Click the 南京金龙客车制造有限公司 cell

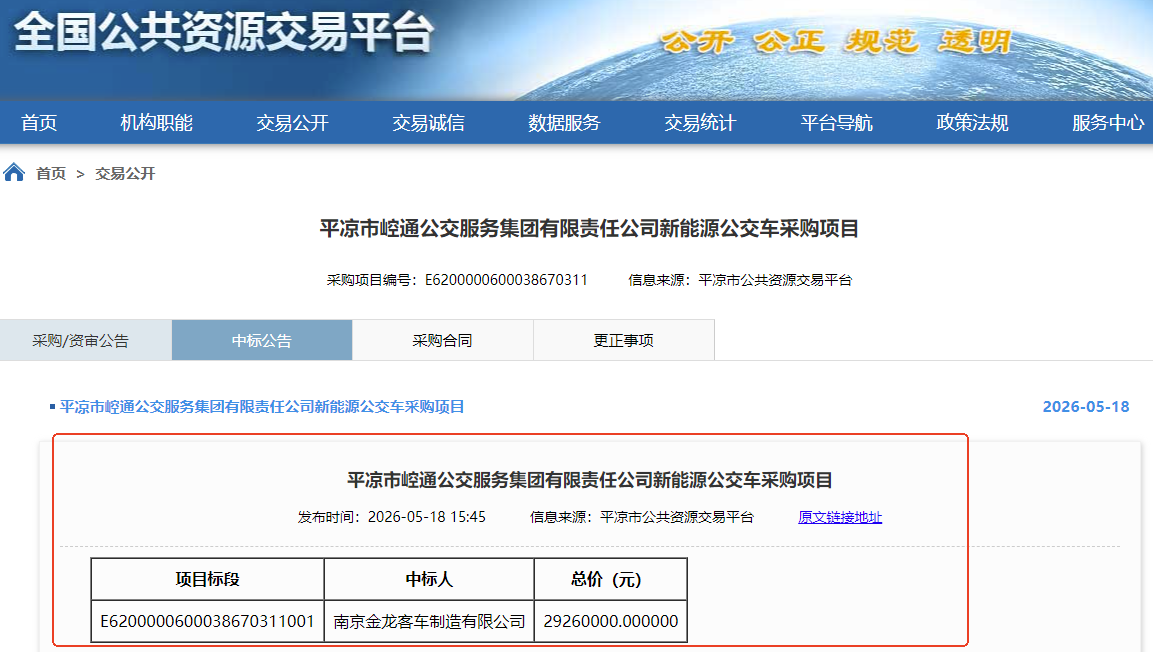coord(429,621)
